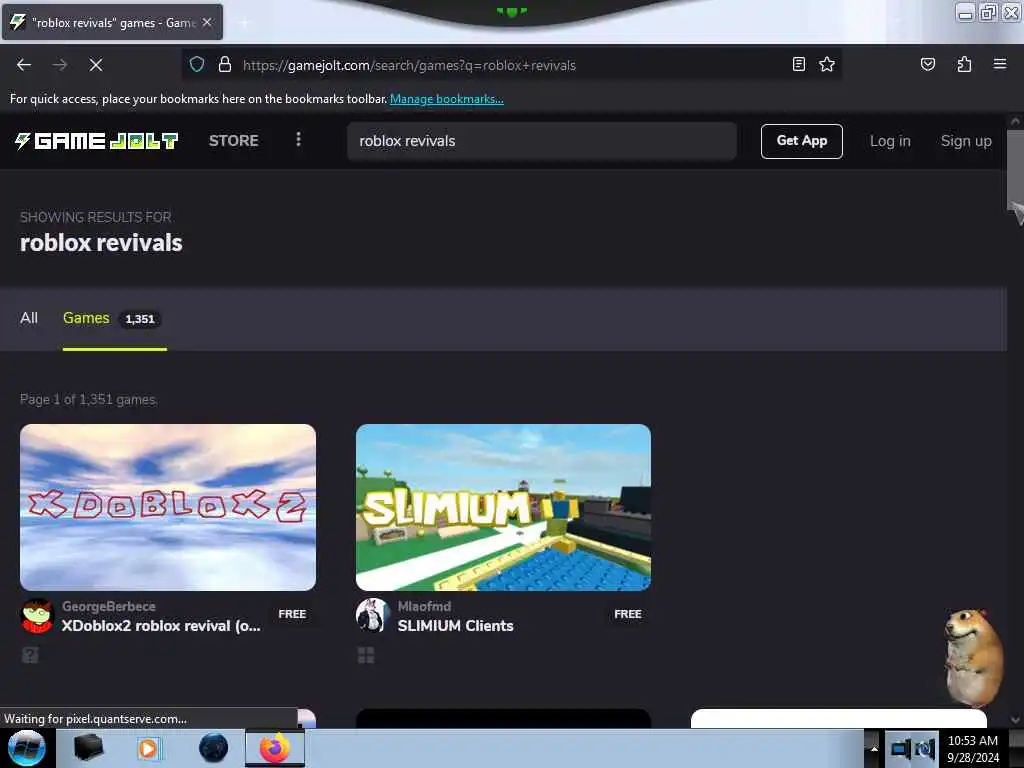Screen dimensions: 1024x768
Task: Close the "roblox revivals" games tab
Action: click(207, 22)
